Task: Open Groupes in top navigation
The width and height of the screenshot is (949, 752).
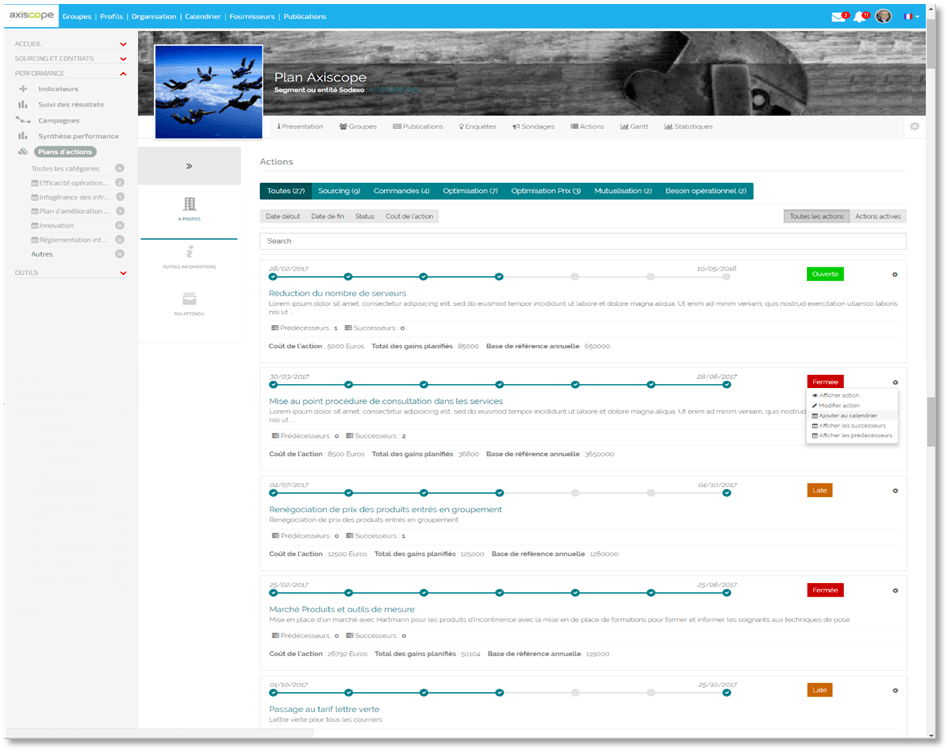Action: point(77,16)
